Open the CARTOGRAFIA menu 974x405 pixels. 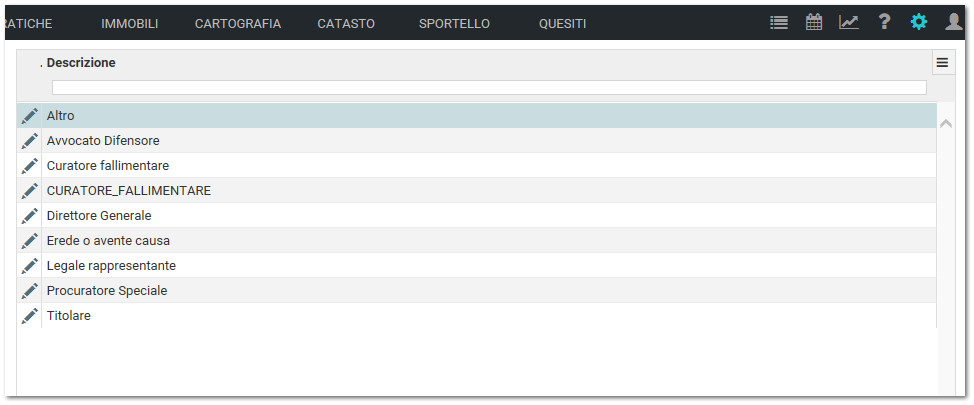click(238, 24)
